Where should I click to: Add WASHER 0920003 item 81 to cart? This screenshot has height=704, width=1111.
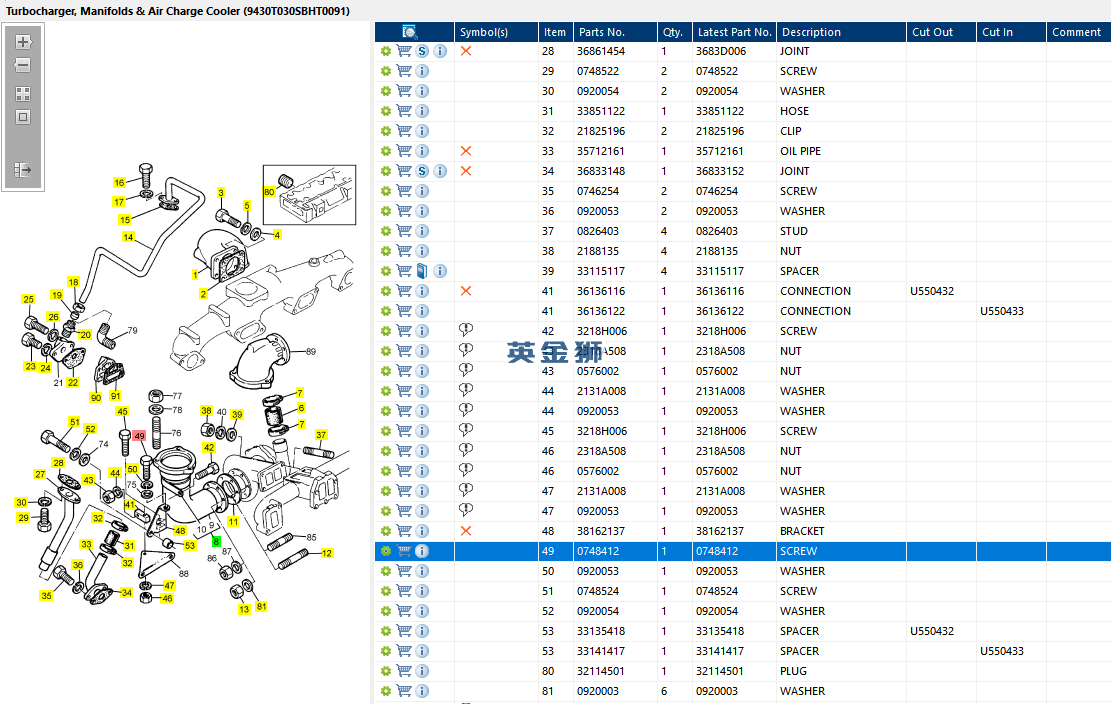(x=404, y=691)
